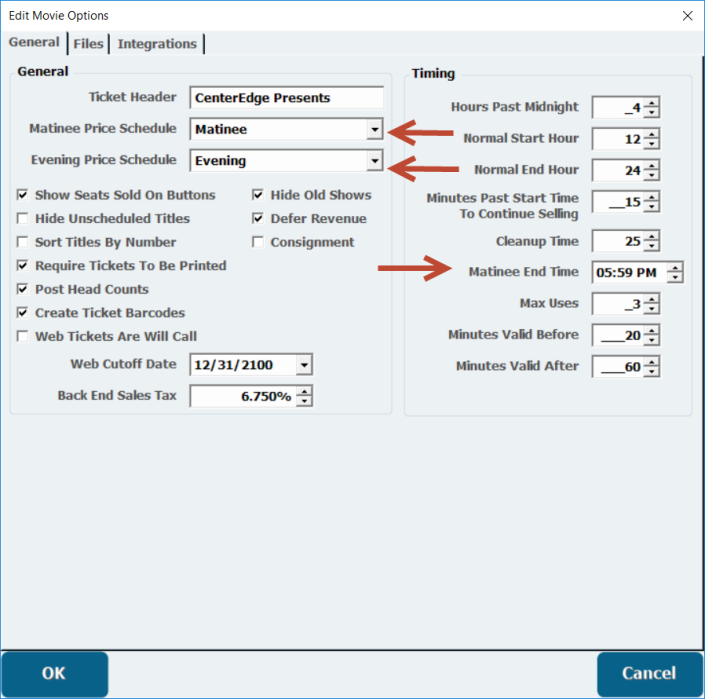The width and height of the screenshot is (705, 699).
Task: Switch to the Files tab
Action: click(88, 44)
